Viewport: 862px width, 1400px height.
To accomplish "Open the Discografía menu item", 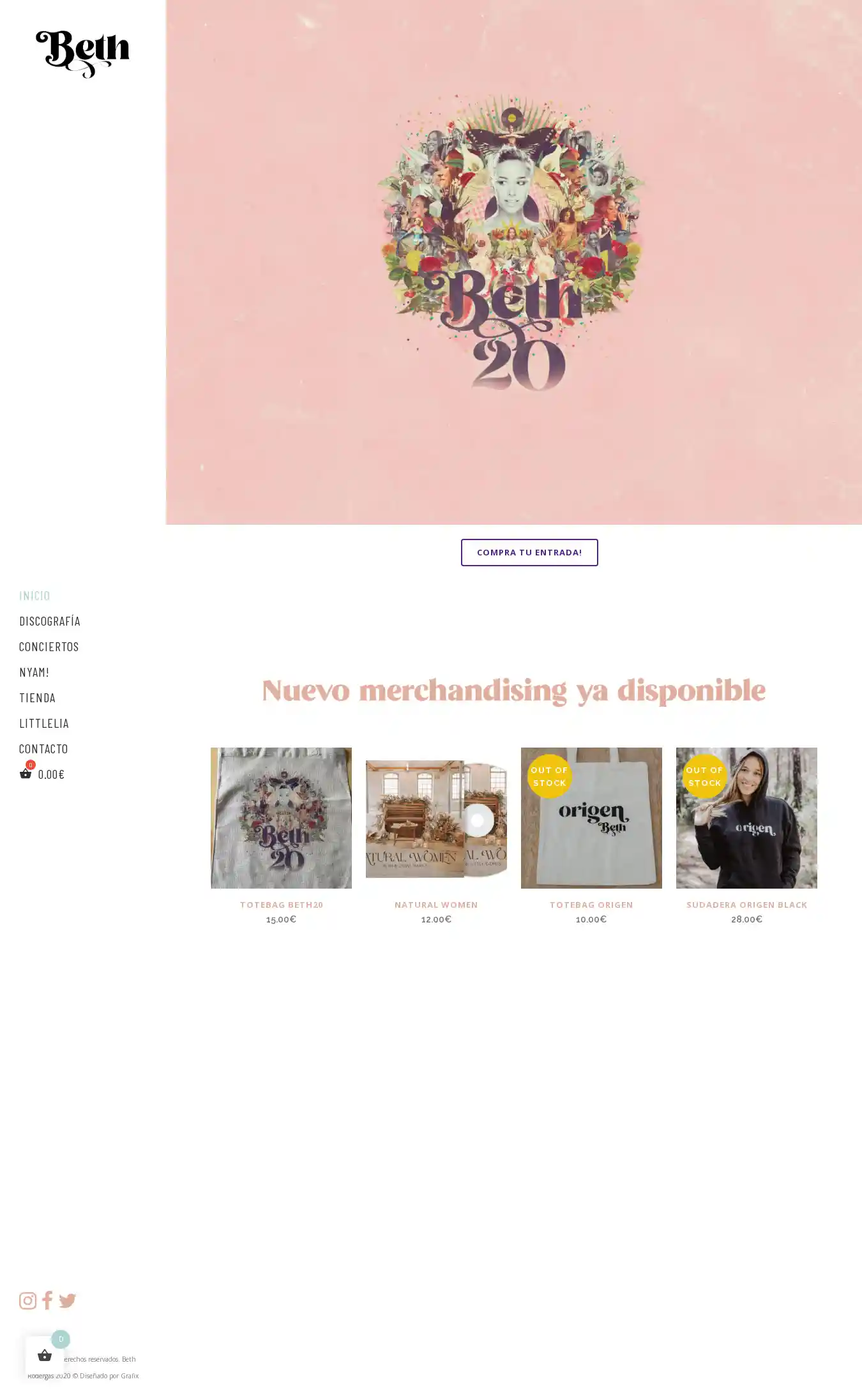I will point(50,621).
